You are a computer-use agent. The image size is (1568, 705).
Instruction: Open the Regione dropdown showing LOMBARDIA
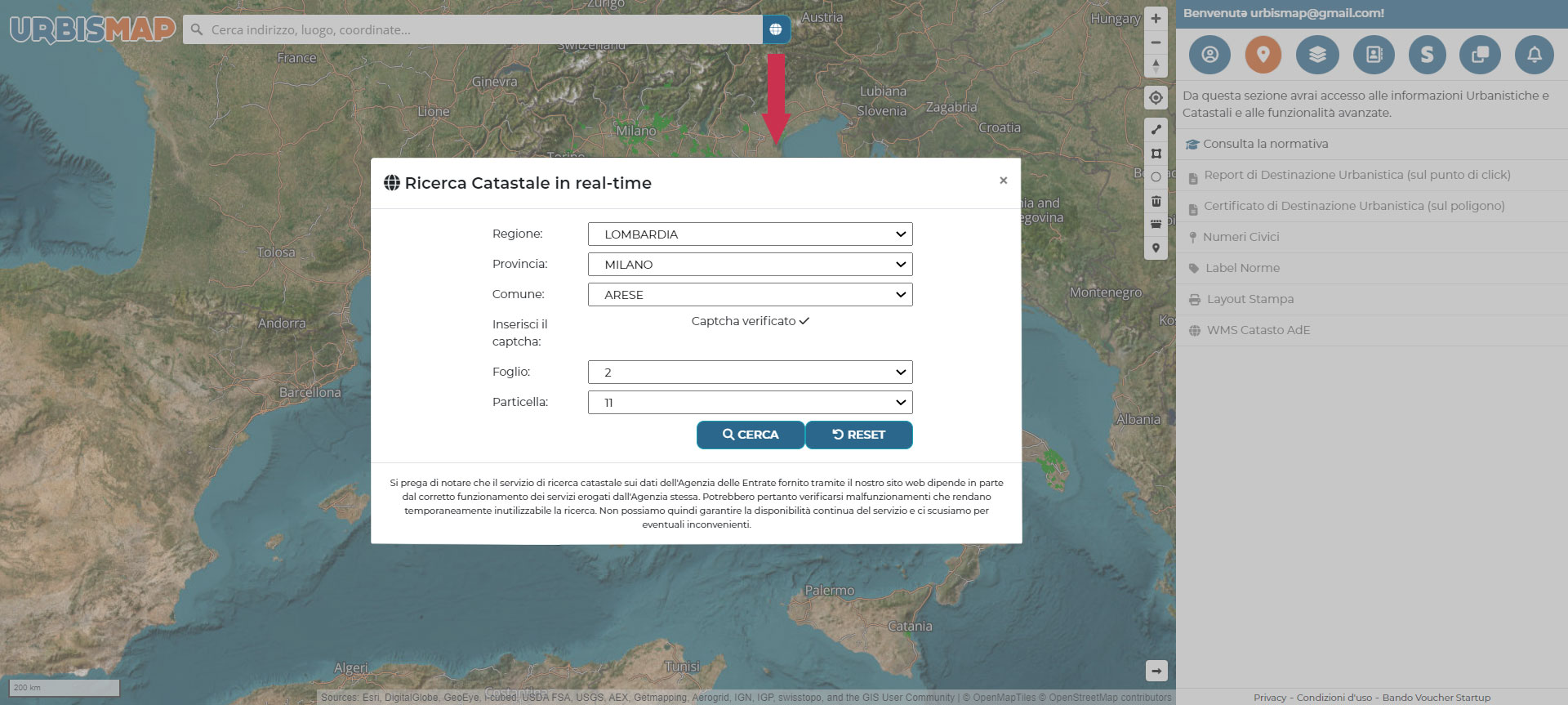[750, 234]
